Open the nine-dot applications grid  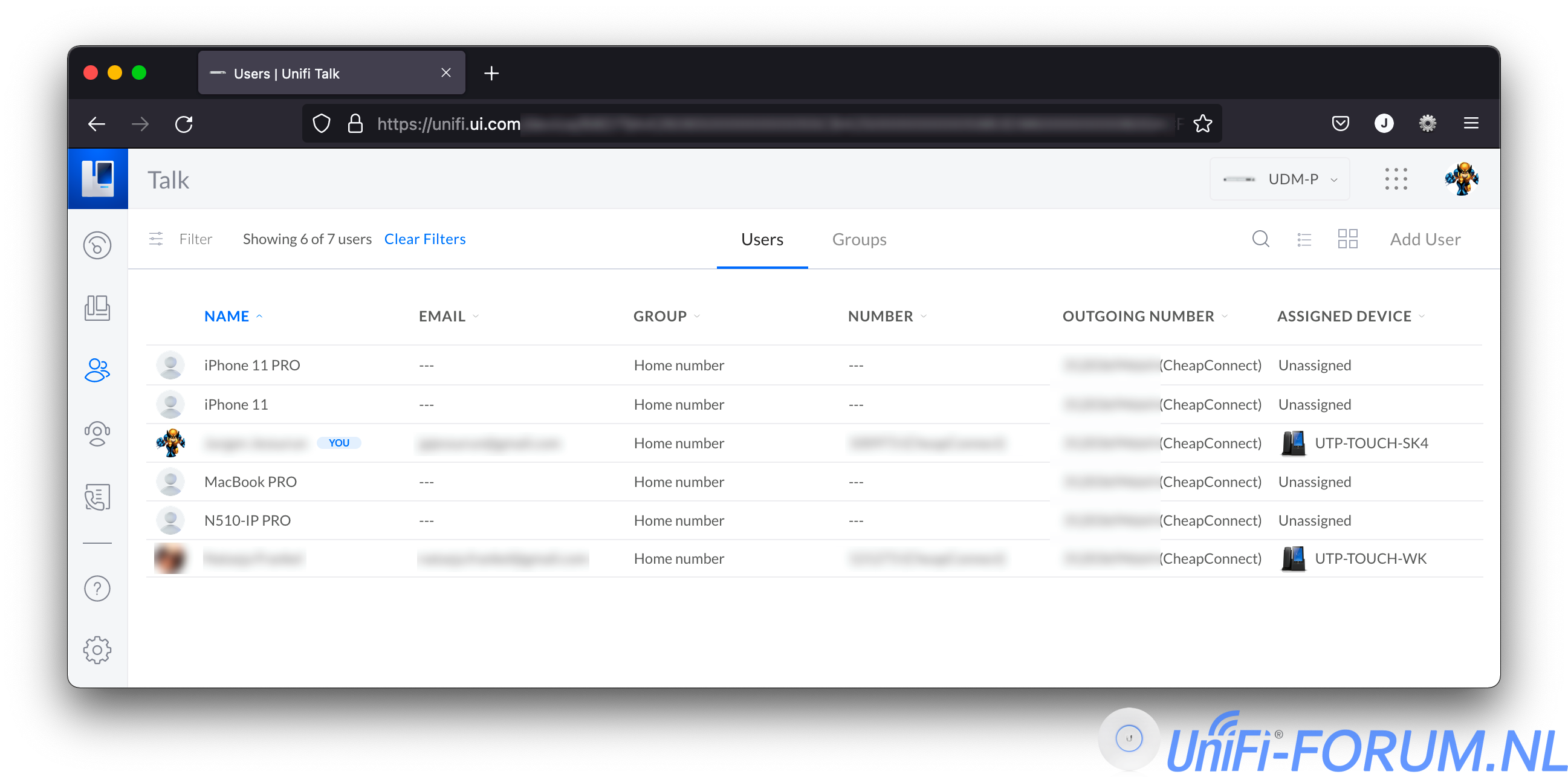tap(1395, 179)
